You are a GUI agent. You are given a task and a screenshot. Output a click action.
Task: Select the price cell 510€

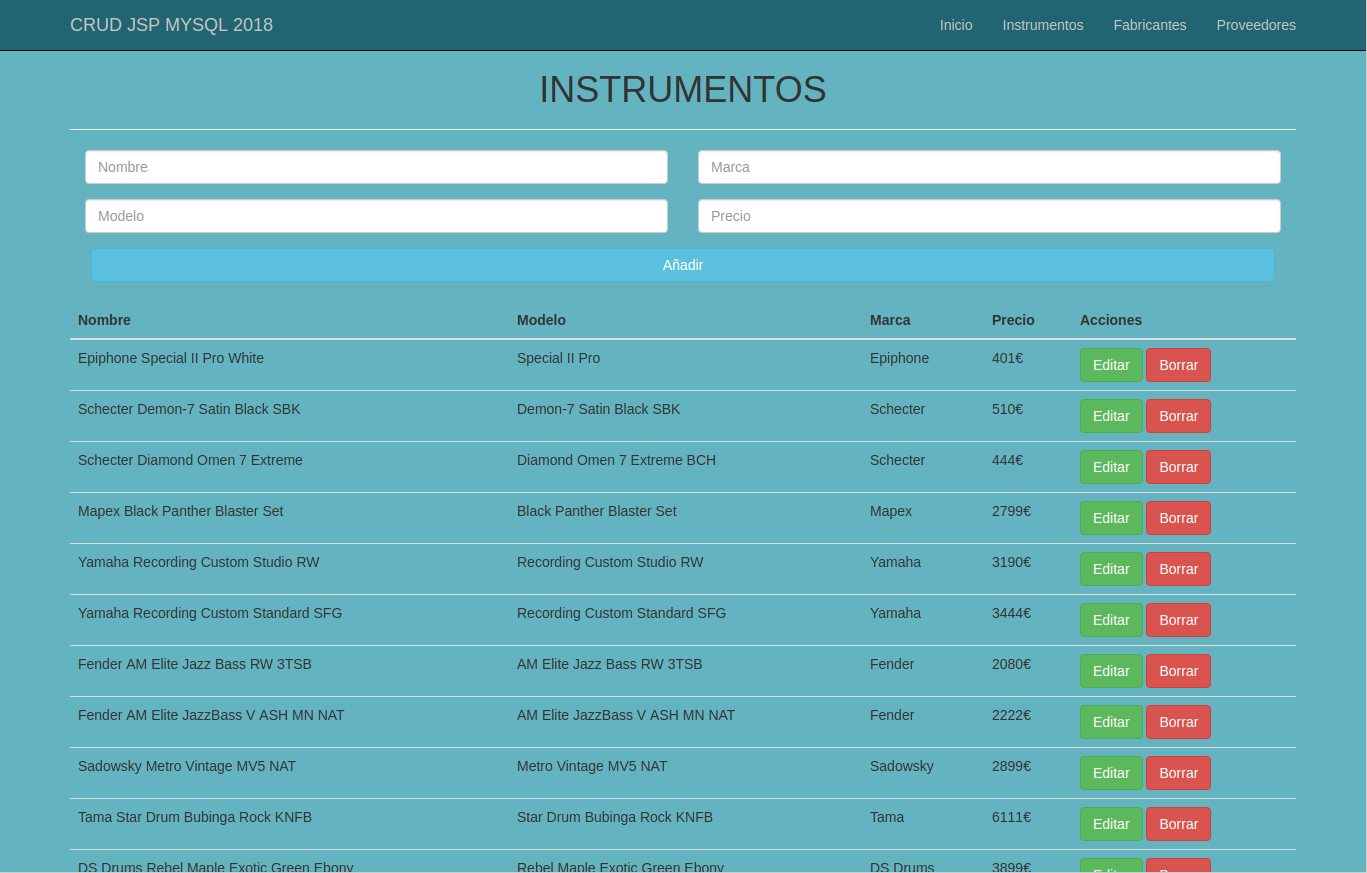click(x=1007, y=409)
